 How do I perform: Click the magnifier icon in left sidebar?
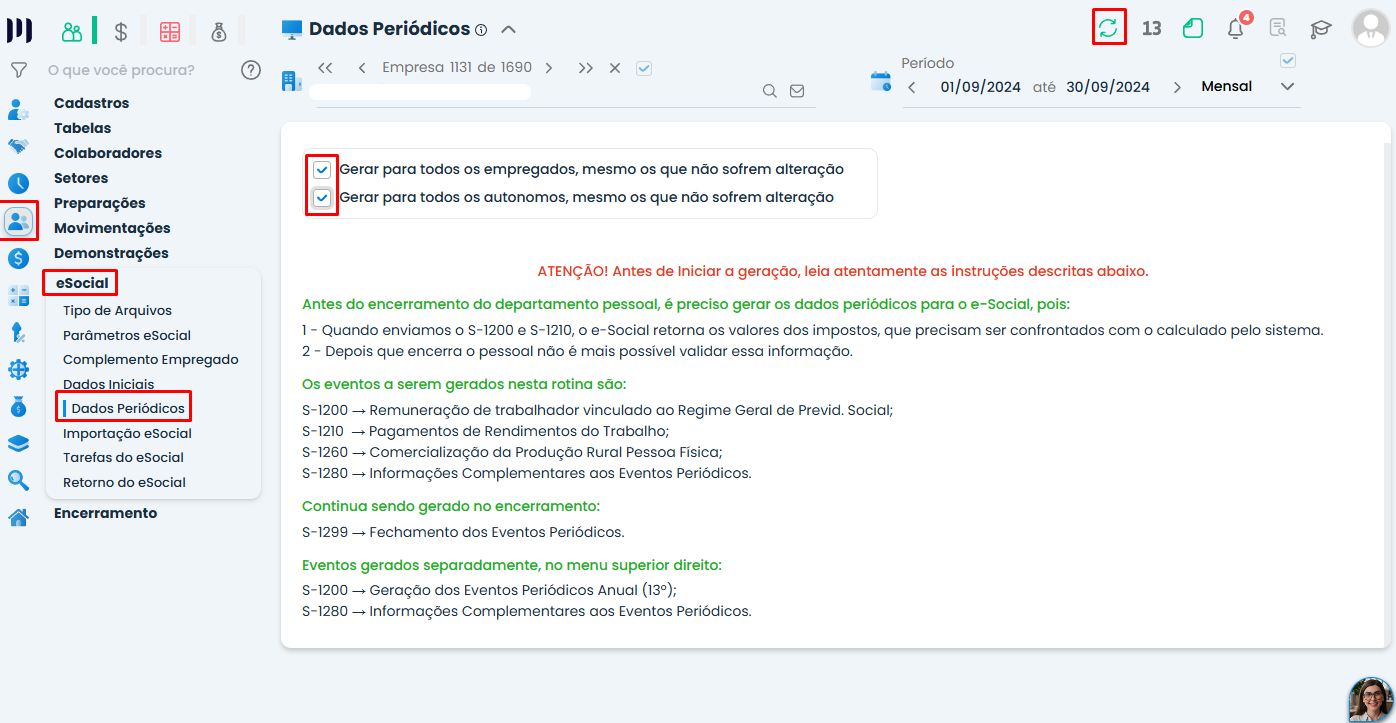tap(18, 480)
